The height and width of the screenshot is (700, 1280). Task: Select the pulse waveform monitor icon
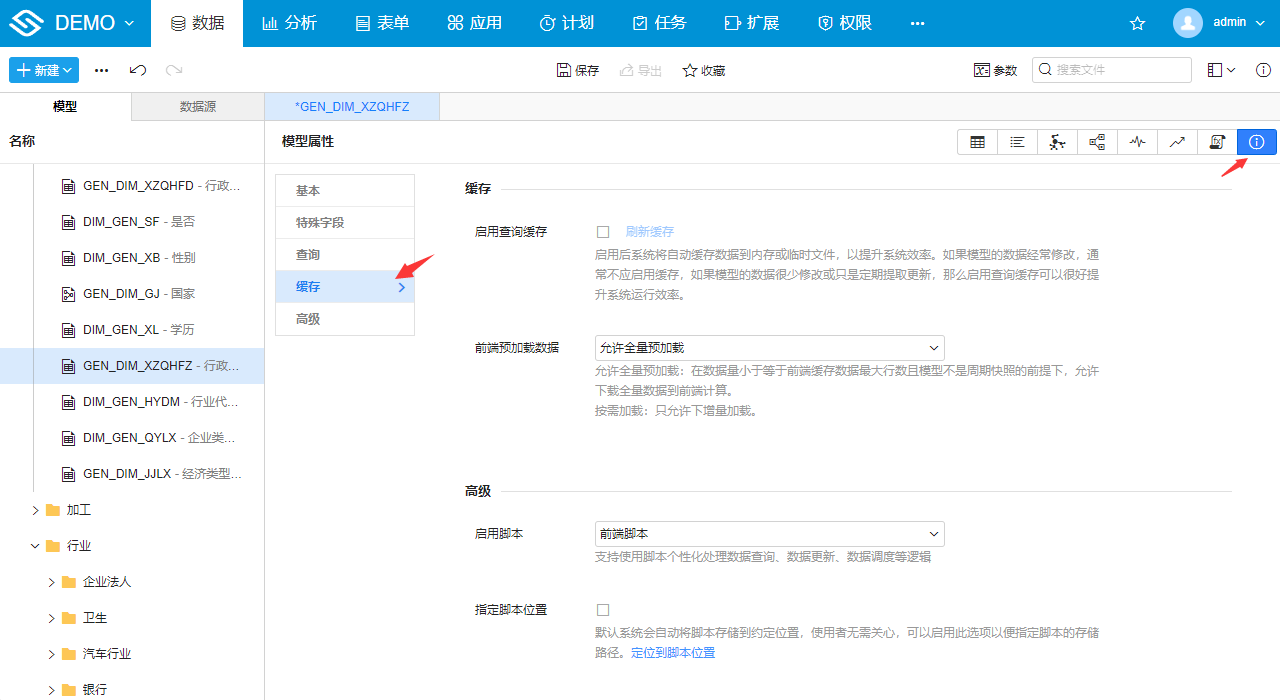pyautogui.click(x=1137, y=142)
